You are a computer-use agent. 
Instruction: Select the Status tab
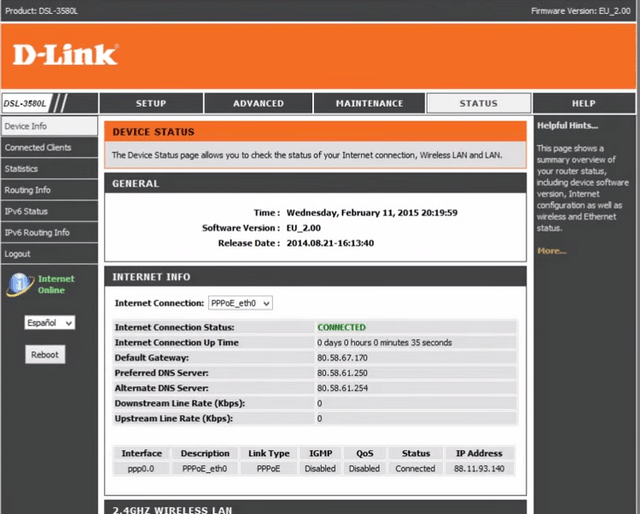(478, 103)
